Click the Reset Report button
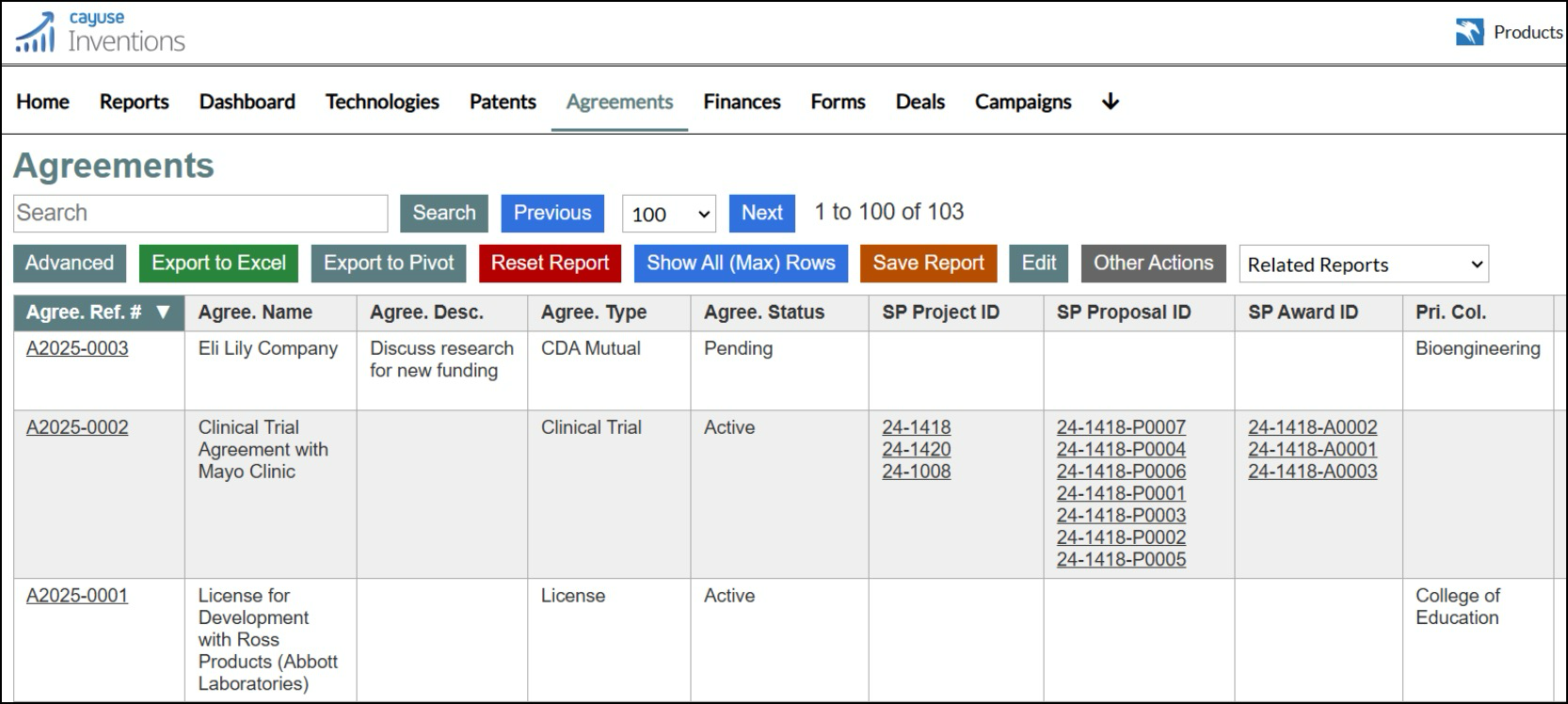 tap(550, 264)
